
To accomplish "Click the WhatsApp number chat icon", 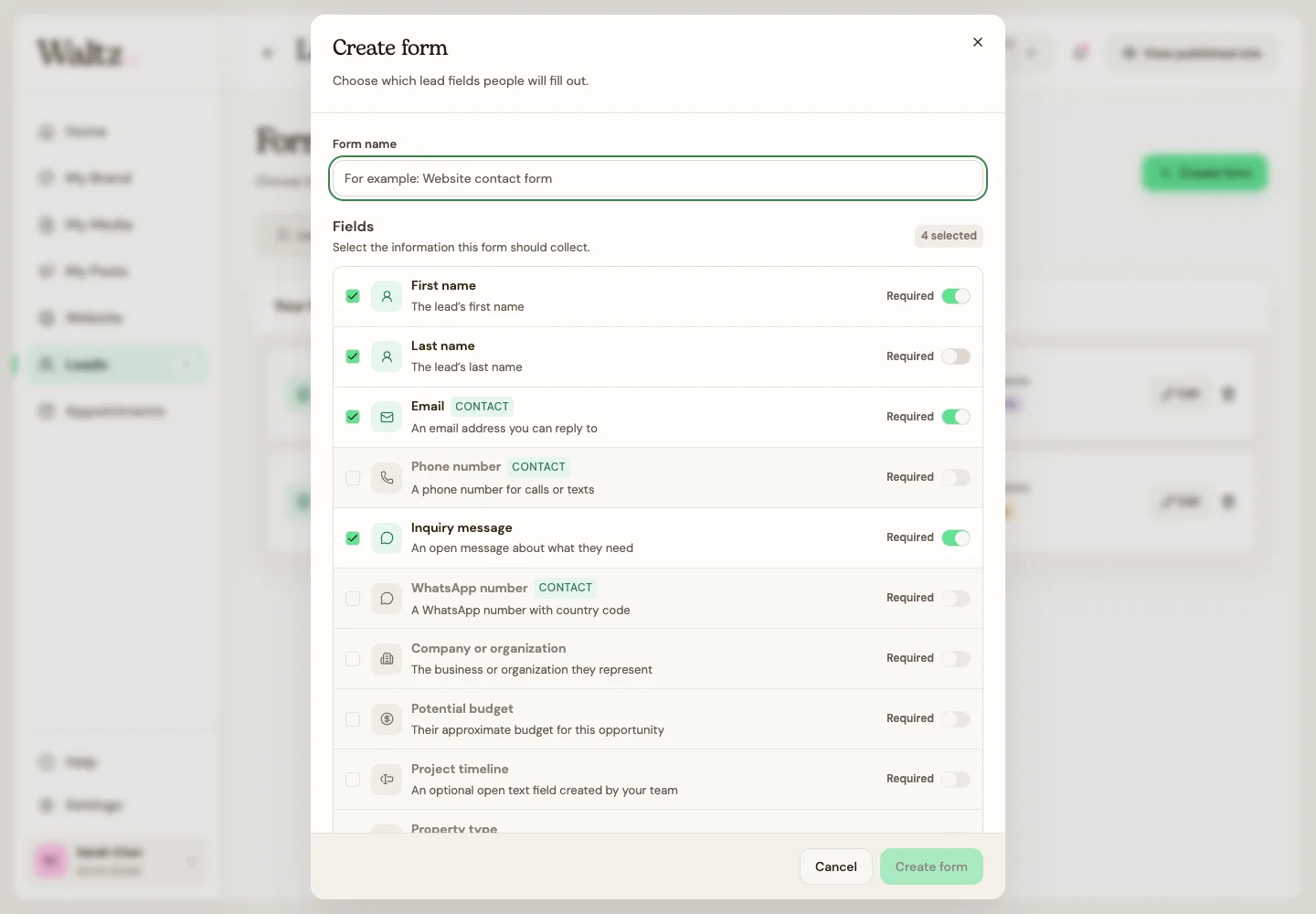I will [x=387, y=598].
